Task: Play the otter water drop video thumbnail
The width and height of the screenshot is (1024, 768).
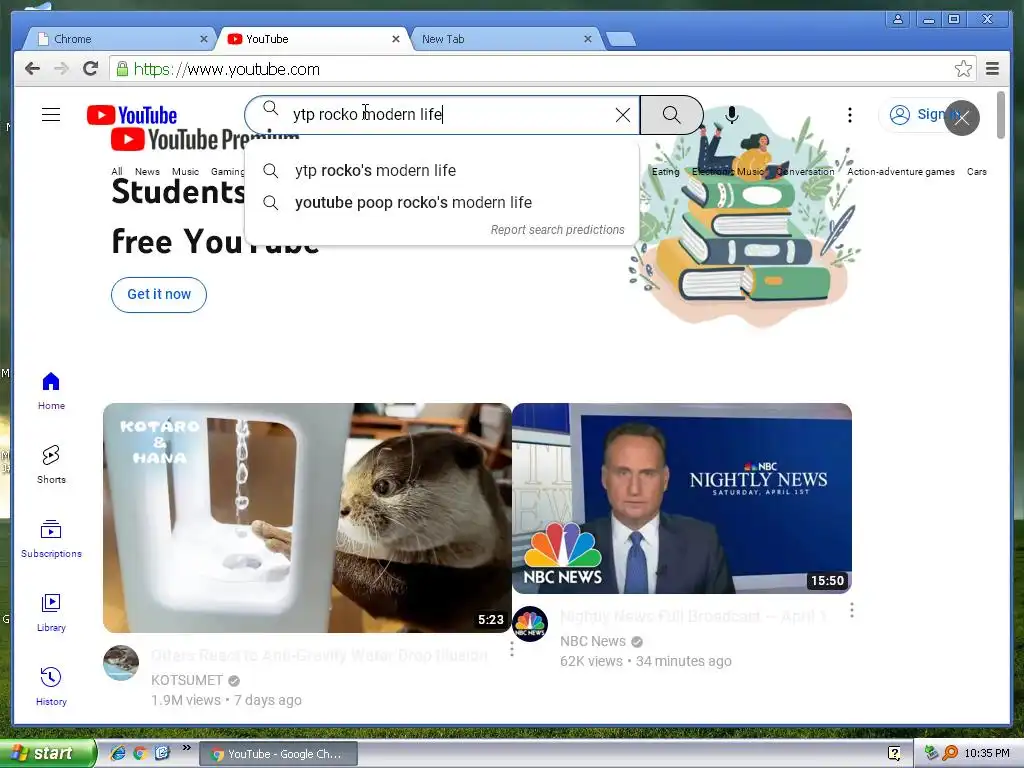Action: point(307,518)
